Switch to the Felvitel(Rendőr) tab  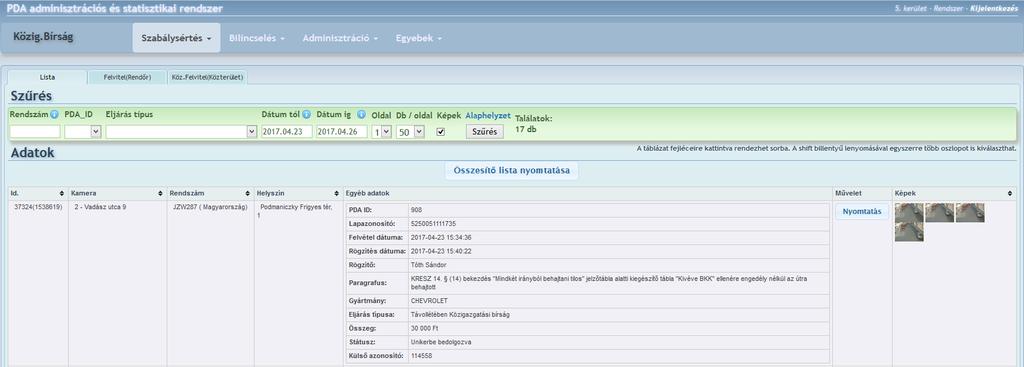127,77
